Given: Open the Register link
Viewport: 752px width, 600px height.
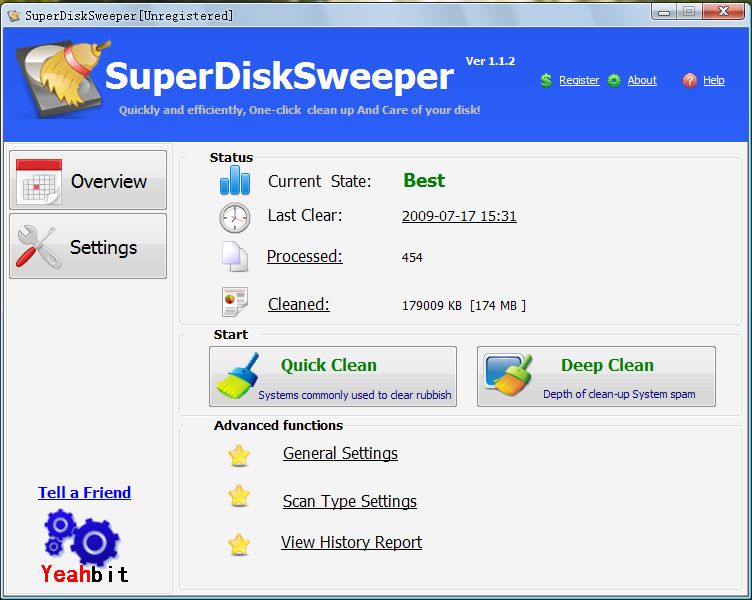Looking at the screenshot, I should click(x=579, y=80).
